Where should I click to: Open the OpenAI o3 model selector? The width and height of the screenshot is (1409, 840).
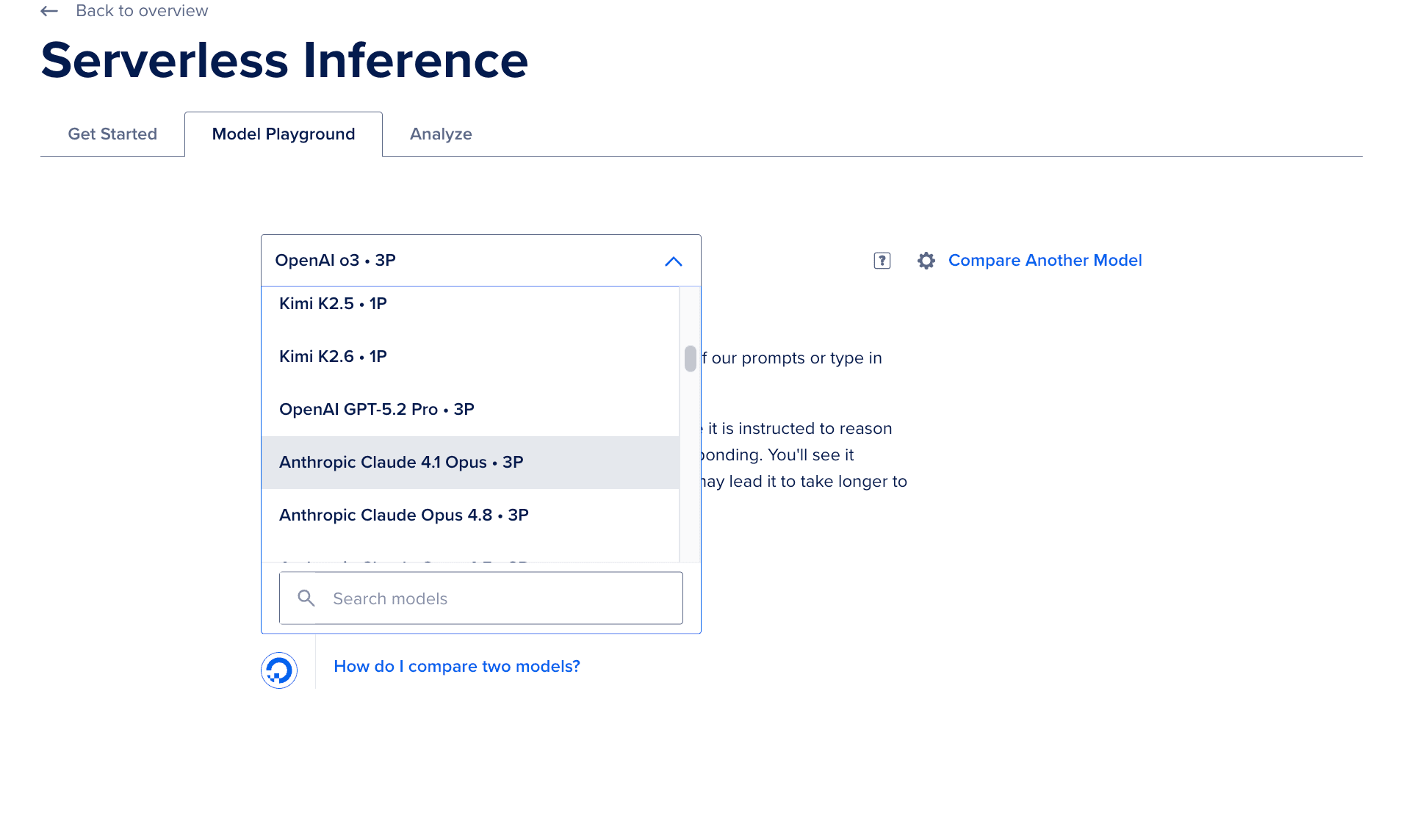[x=481, y=261]
